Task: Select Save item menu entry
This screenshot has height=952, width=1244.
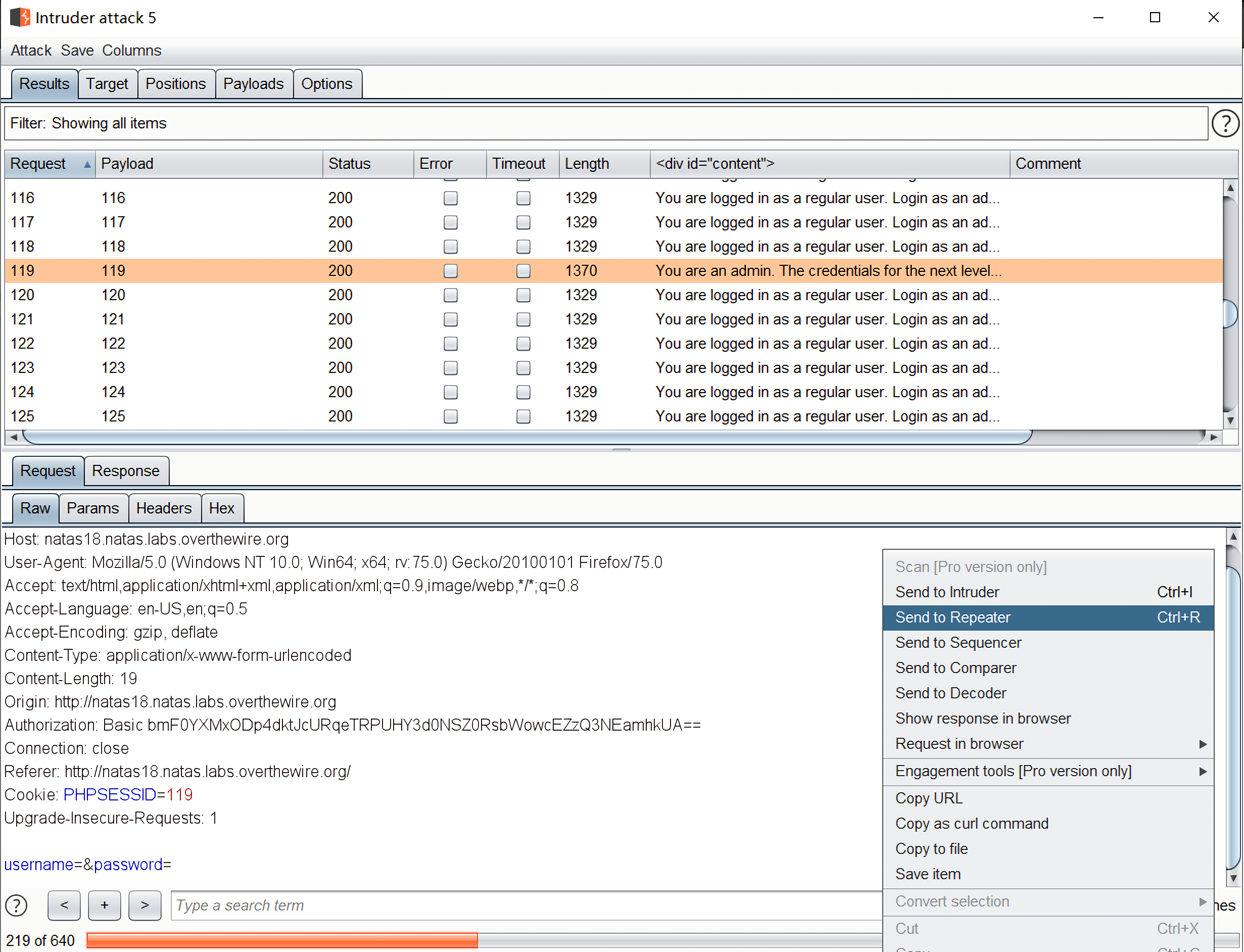Action: click(x=1048, y=874)
